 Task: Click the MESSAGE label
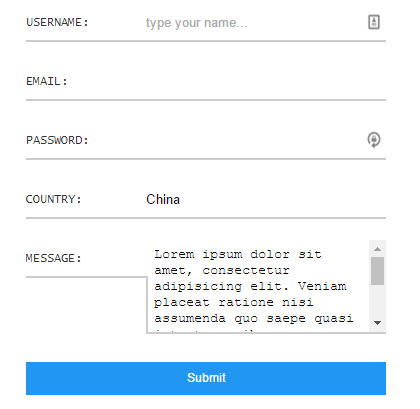click(x=53, y=258)
